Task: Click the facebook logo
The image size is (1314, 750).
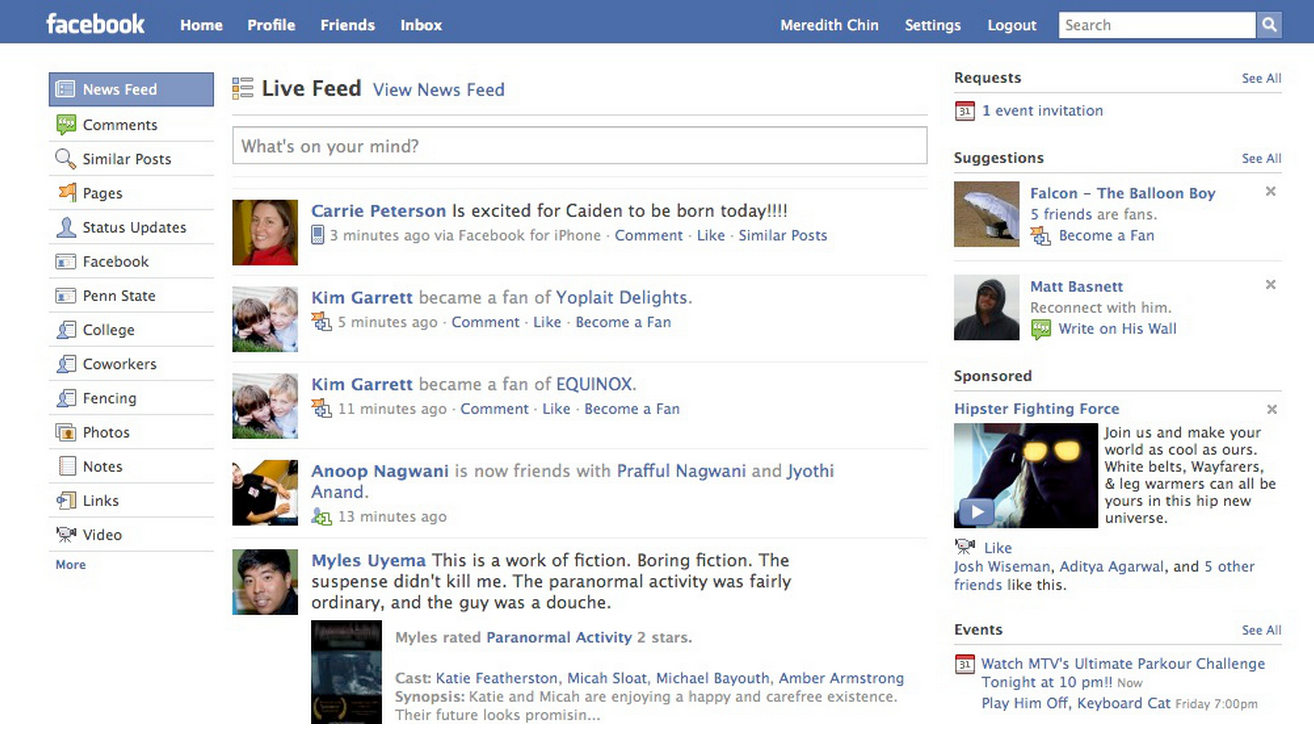Action: (96, 24)
